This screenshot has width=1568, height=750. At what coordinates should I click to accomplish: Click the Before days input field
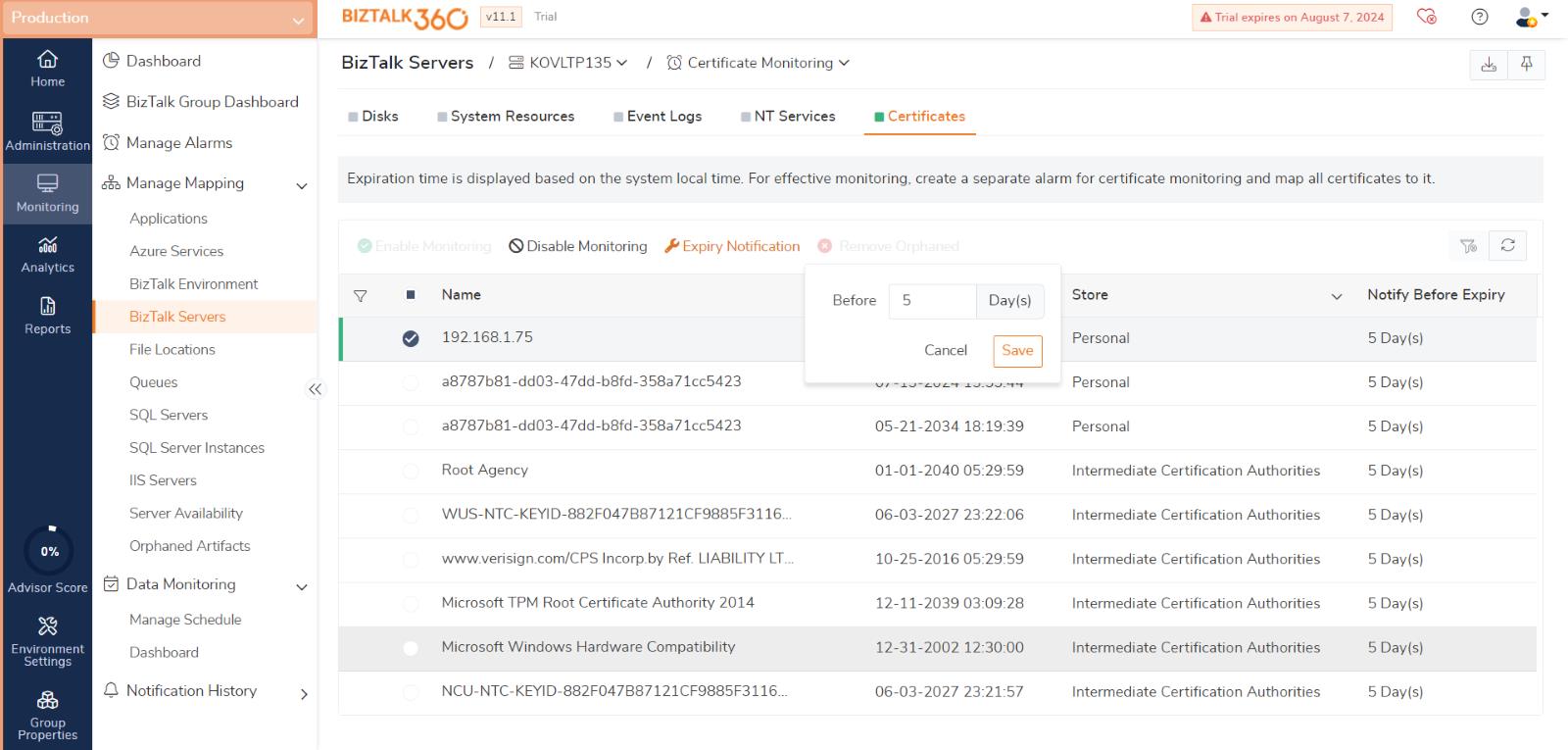tap(932, 301)
